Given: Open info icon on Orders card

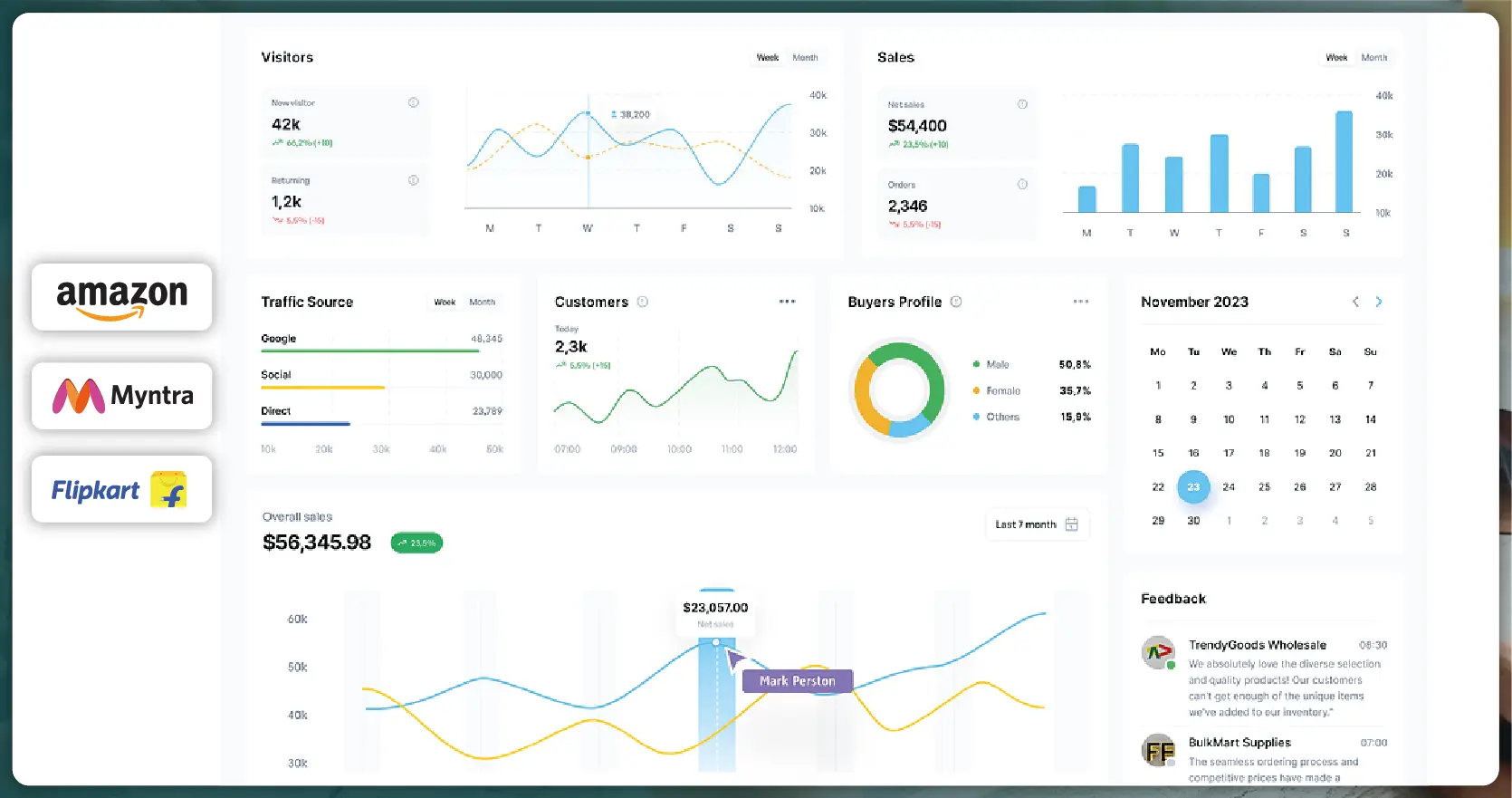Looking at the screenshot, I should (1022, 184).
